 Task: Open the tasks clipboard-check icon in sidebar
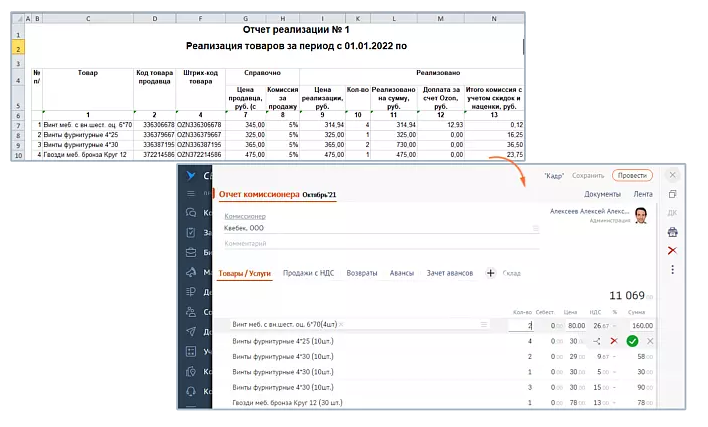pyautogui.click(x=191, y=232)
